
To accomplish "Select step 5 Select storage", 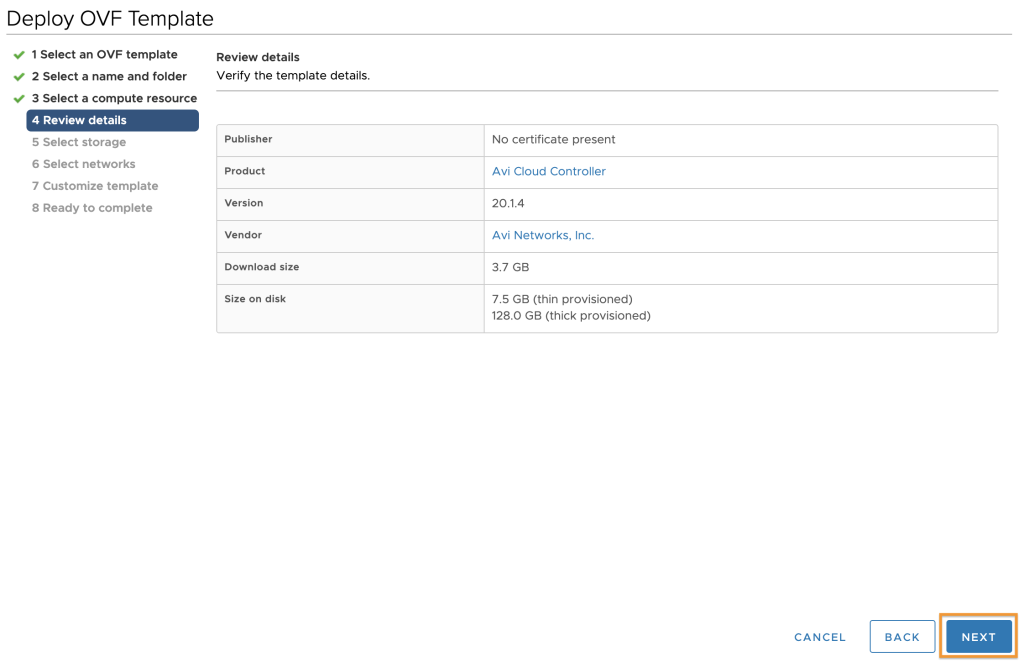I will (x=79, y=142).
